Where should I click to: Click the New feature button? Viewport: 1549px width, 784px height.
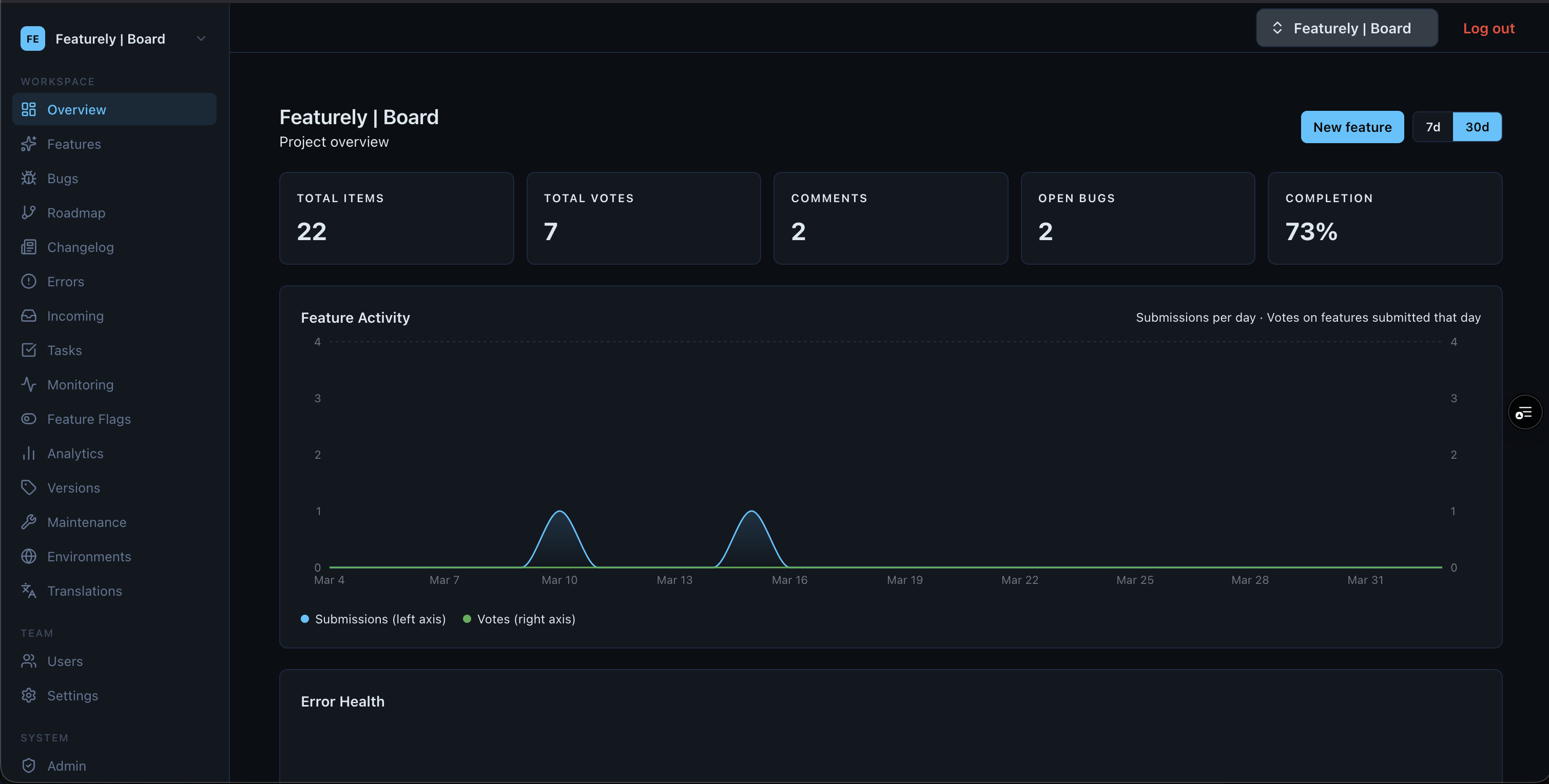coord(1352,127)
